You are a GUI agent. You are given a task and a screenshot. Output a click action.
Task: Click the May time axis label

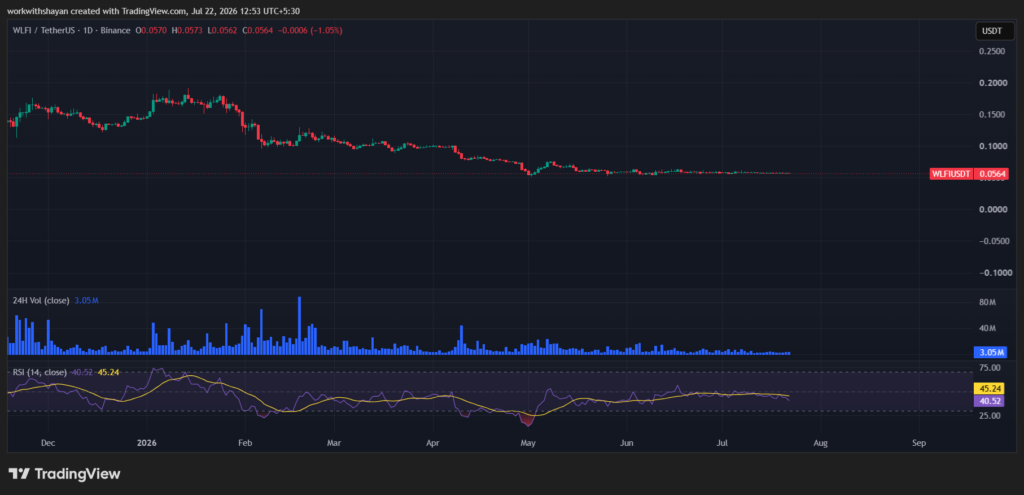click(528, 443)
